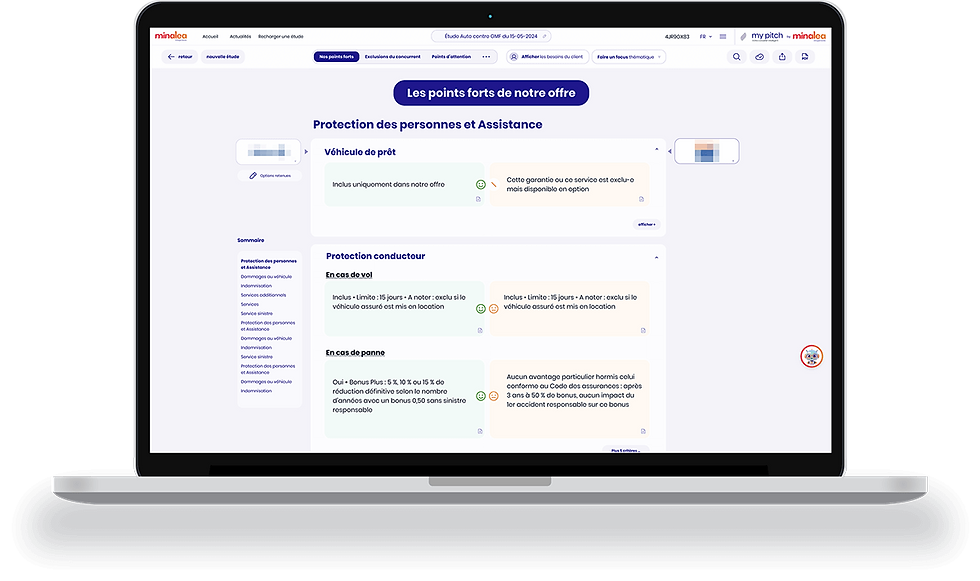Open the FR language dropdown
This screenshot has width=980, height=581.
pos(705,37)
